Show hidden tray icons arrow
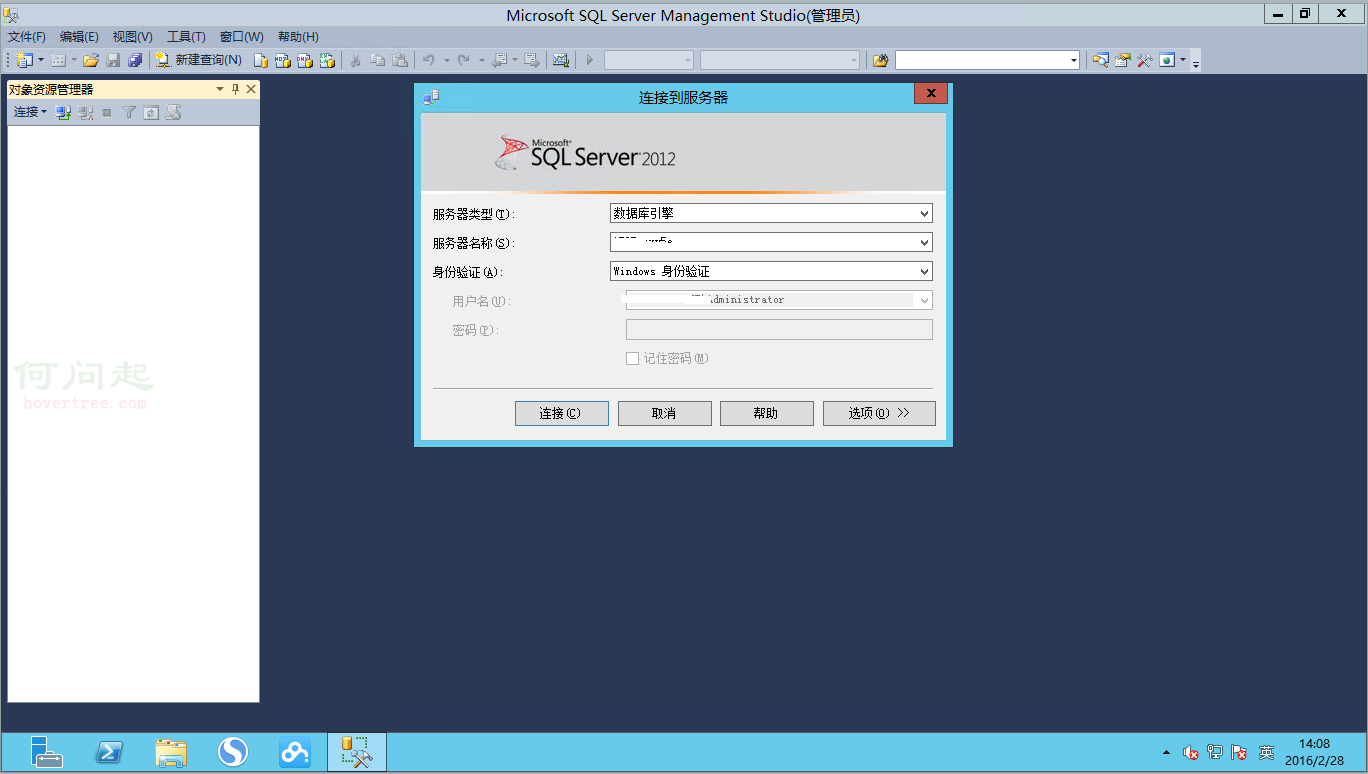1368x774 pixels. (x=1166, y=752)
